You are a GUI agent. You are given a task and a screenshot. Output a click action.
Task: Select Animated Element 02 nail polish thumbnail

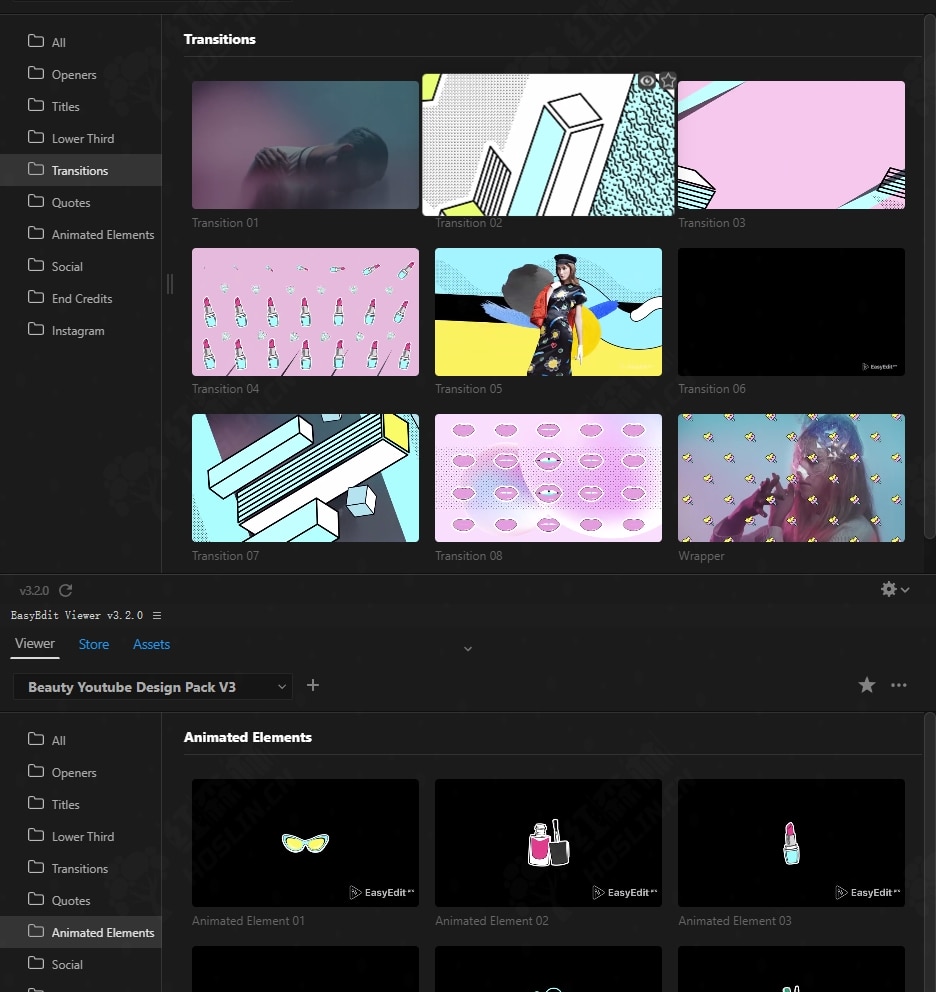point(548,843)
